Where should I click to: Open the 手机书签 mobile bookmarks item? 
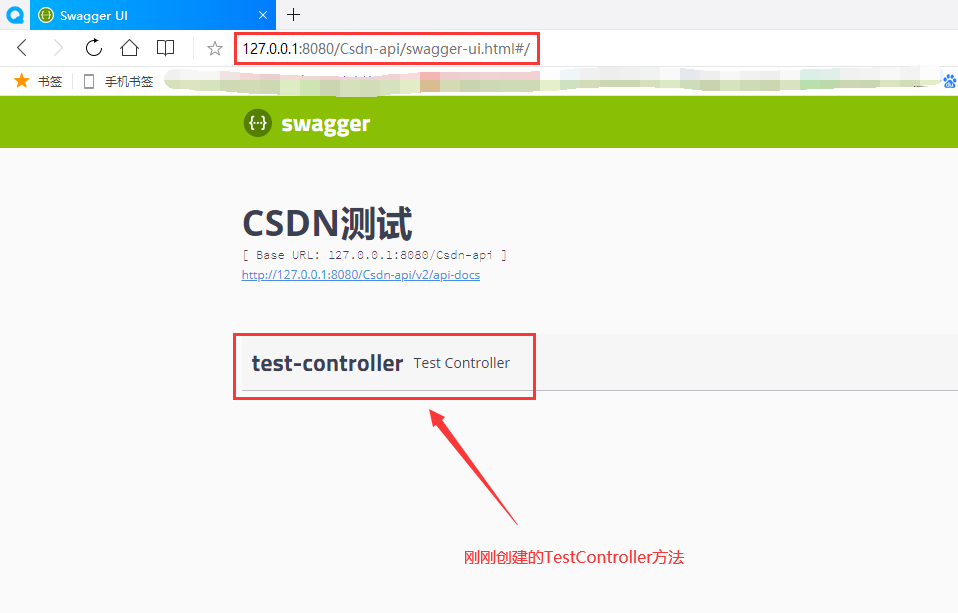coord(118,81)
